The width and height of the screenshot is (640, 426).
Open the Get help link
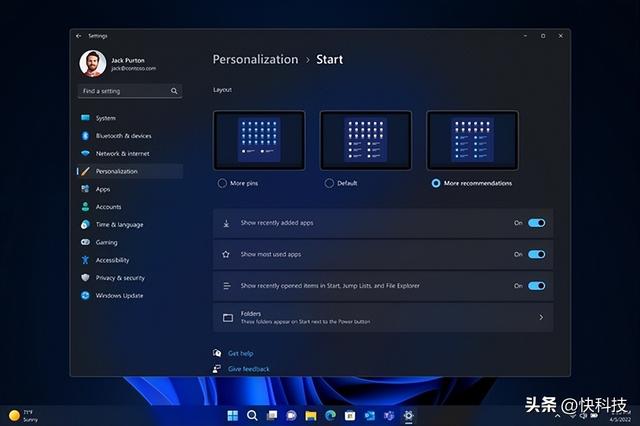coord(240,353)
